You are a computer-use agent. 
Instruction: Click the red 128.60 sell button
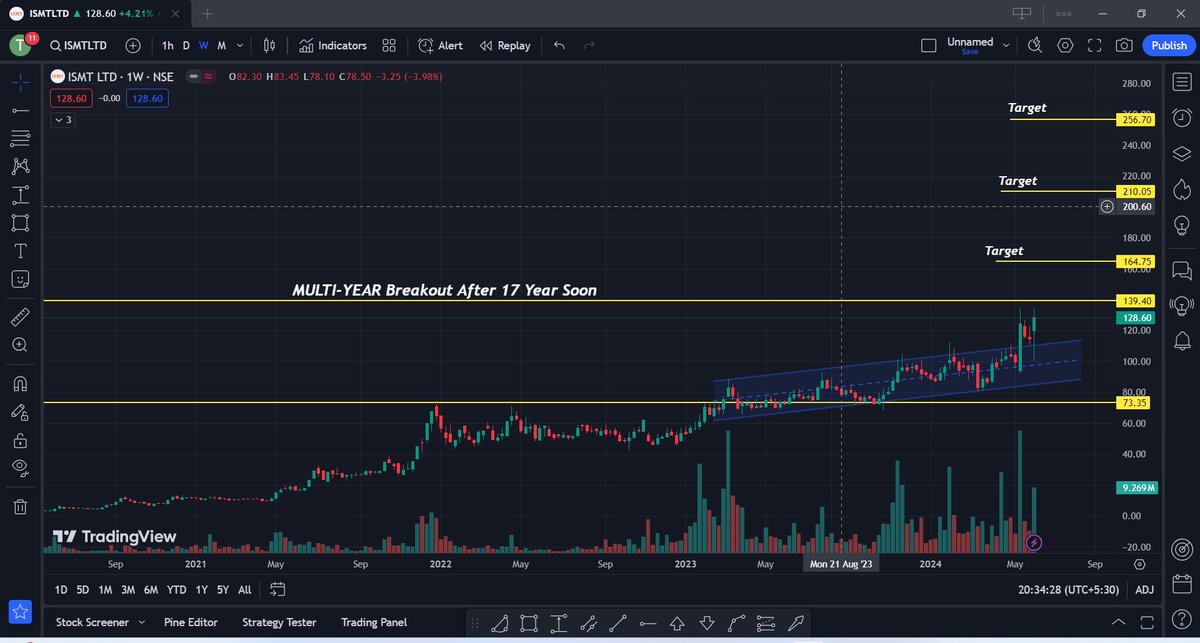coord(73,98)
